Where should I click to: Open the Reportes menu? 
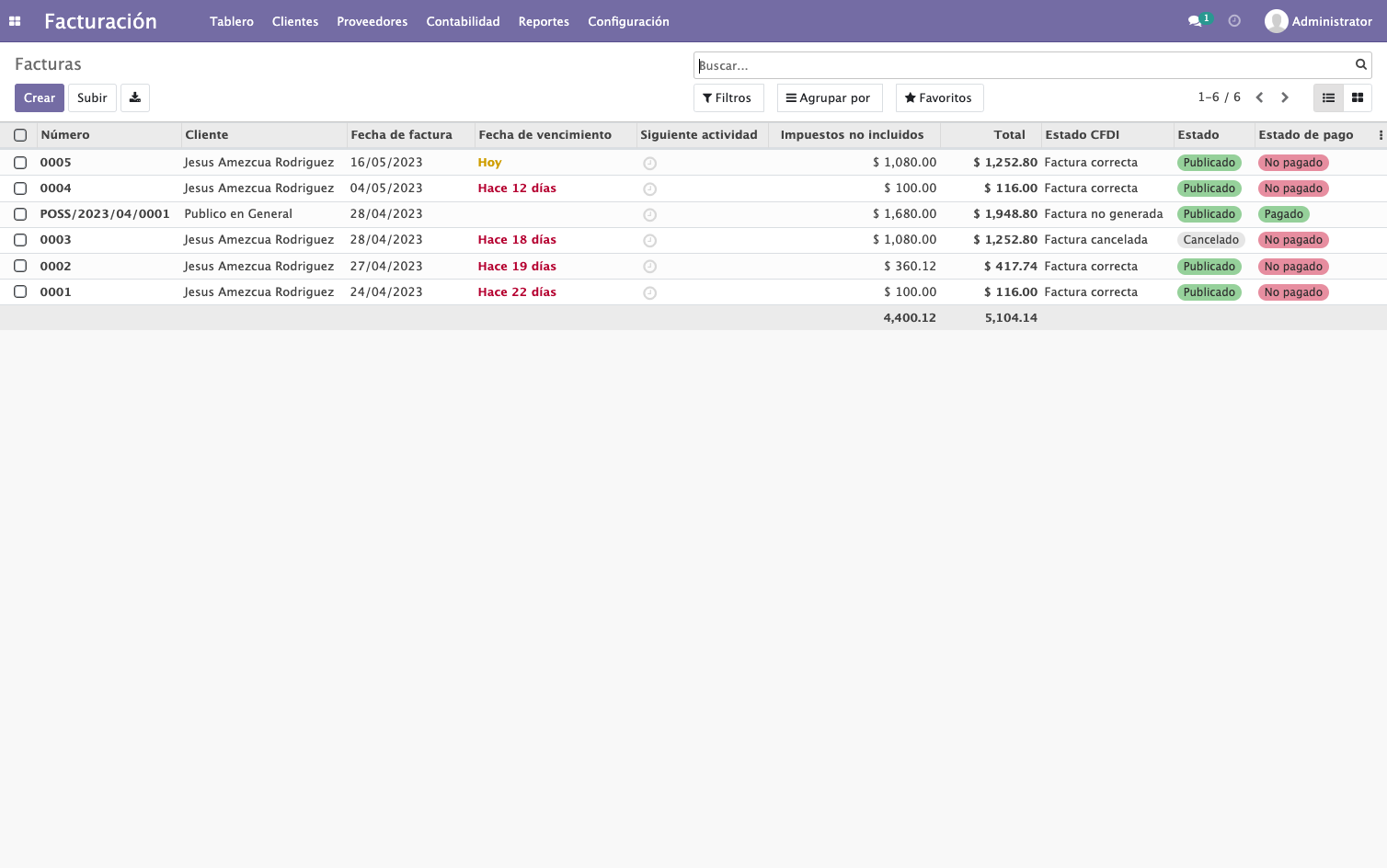point(544,21)
